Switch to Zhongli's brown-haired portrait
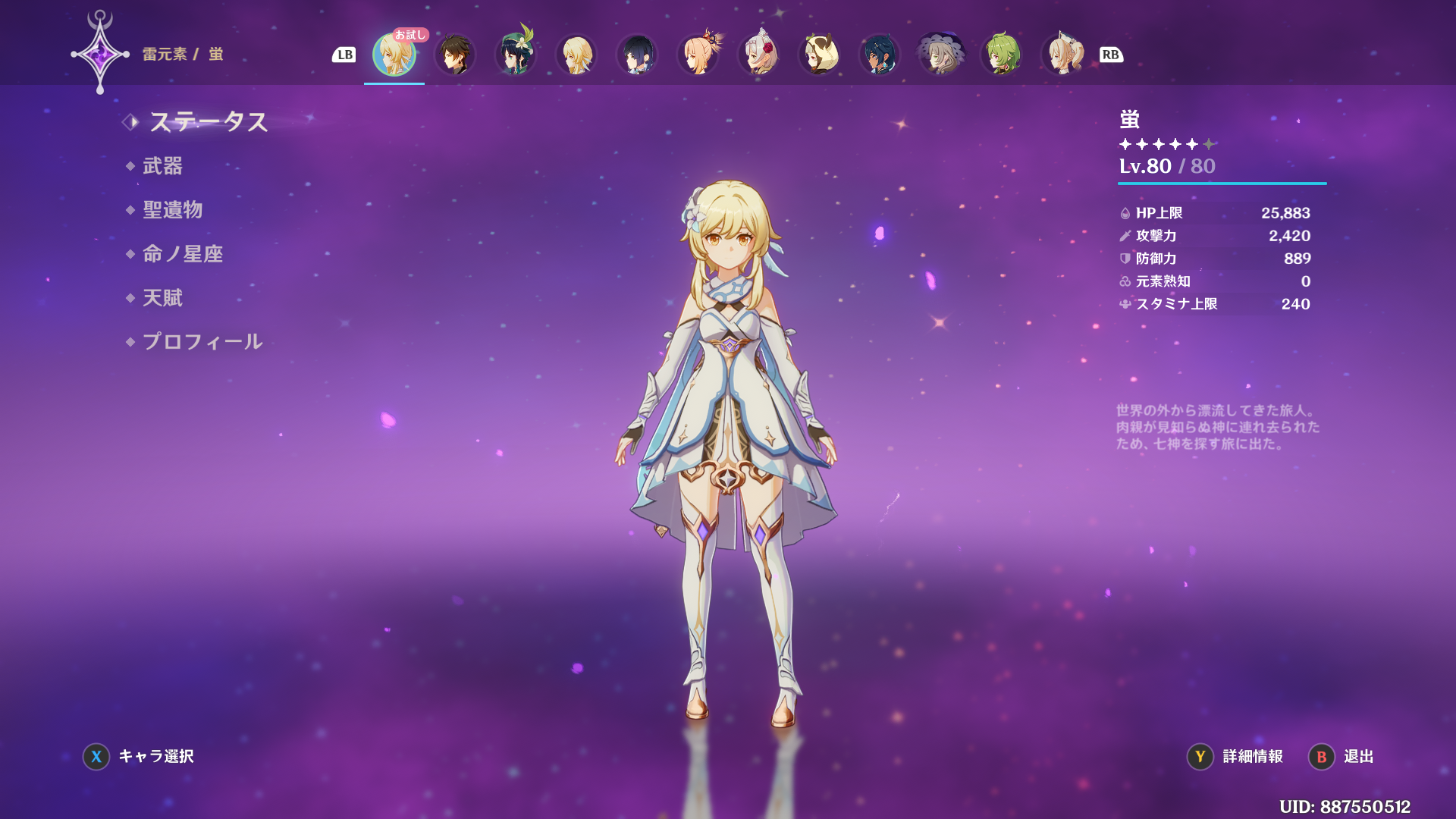The height and width of the screenshot is (819, 1456). point(455,55)
